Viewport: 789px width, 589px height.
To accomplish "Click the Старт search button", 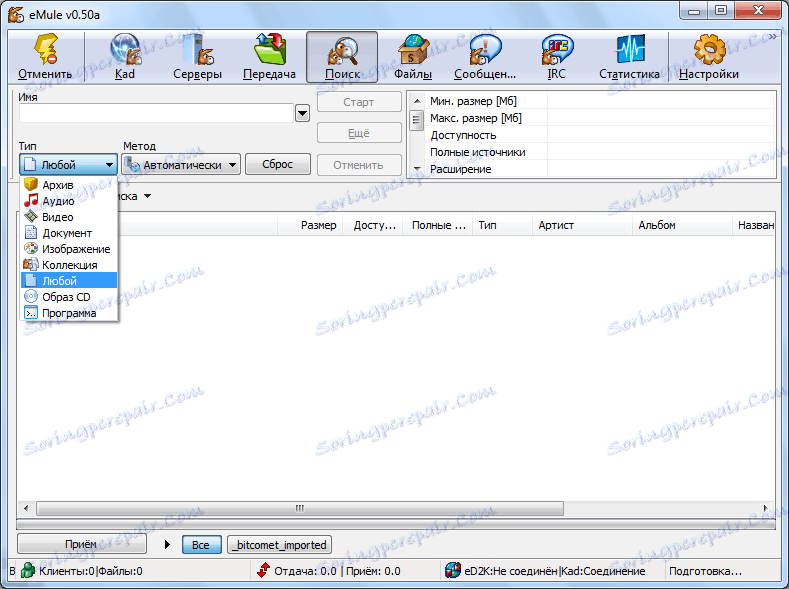I will click(359, 102).
